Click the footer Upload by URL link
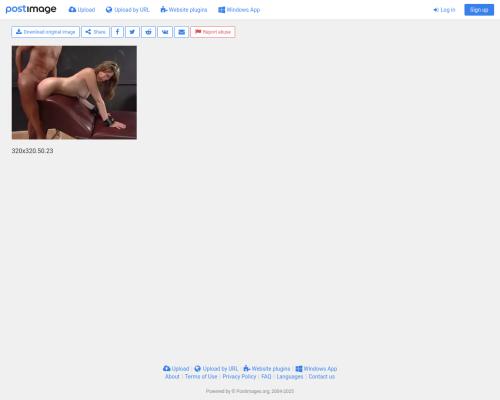The image size is (500, 400). pos(216,369)
